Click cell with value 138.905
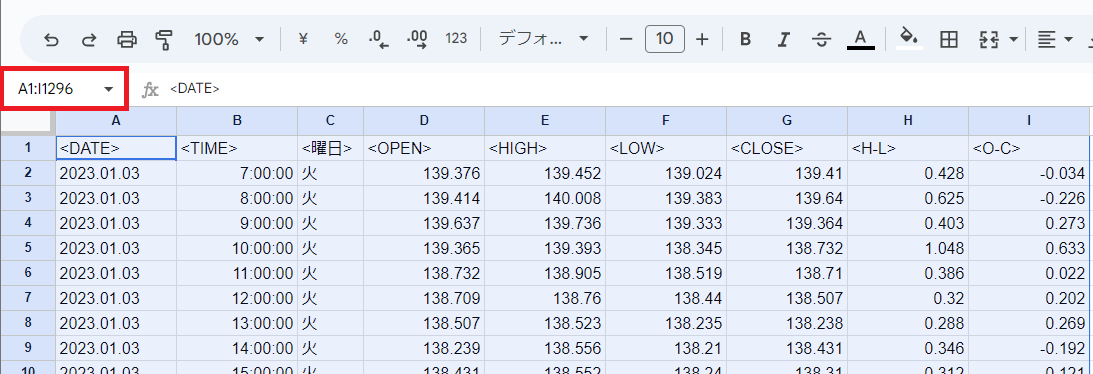Screen dimensions: 1093x374 [544, 273]
